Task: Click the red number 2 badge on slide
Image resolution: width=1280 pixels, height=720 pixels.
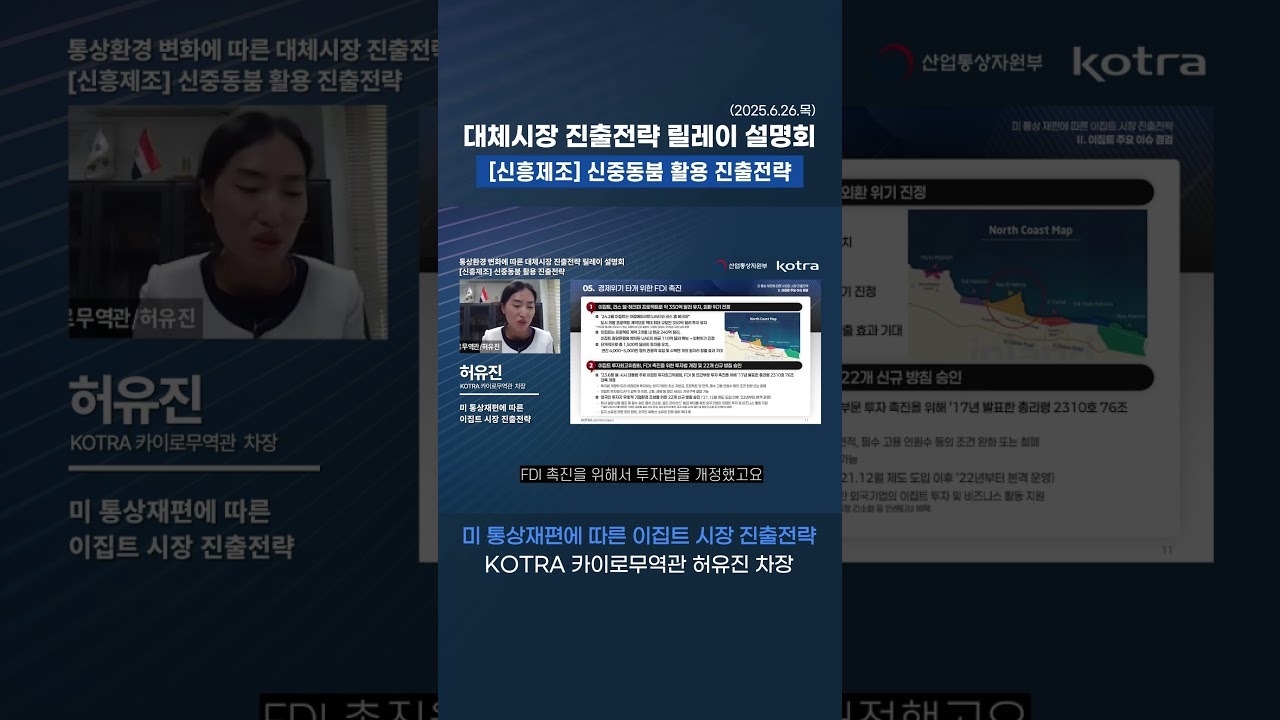Action: pos(591,366)
